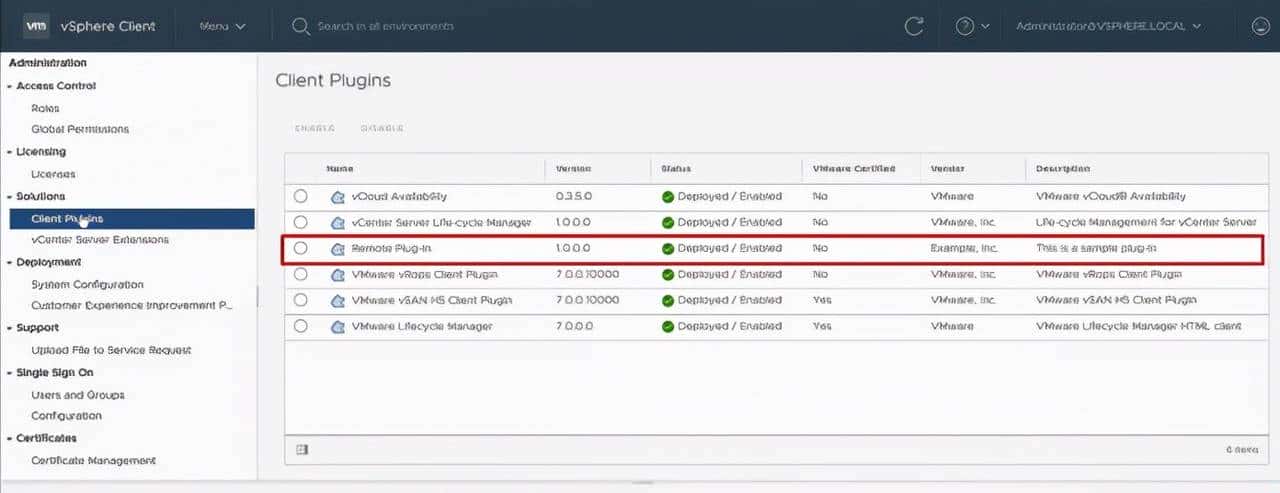Open the Administrator@VSPHERE.LOCAL user dropdown
Screen dimensions: 1280x493
click(1108, 26)
